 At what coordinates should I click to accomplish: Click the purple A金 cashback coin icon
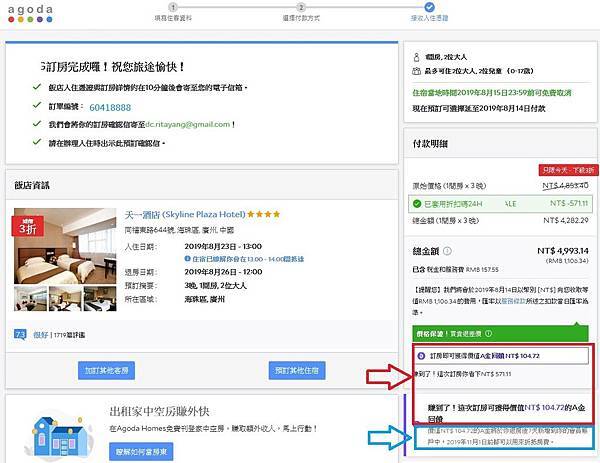(421, 356)
